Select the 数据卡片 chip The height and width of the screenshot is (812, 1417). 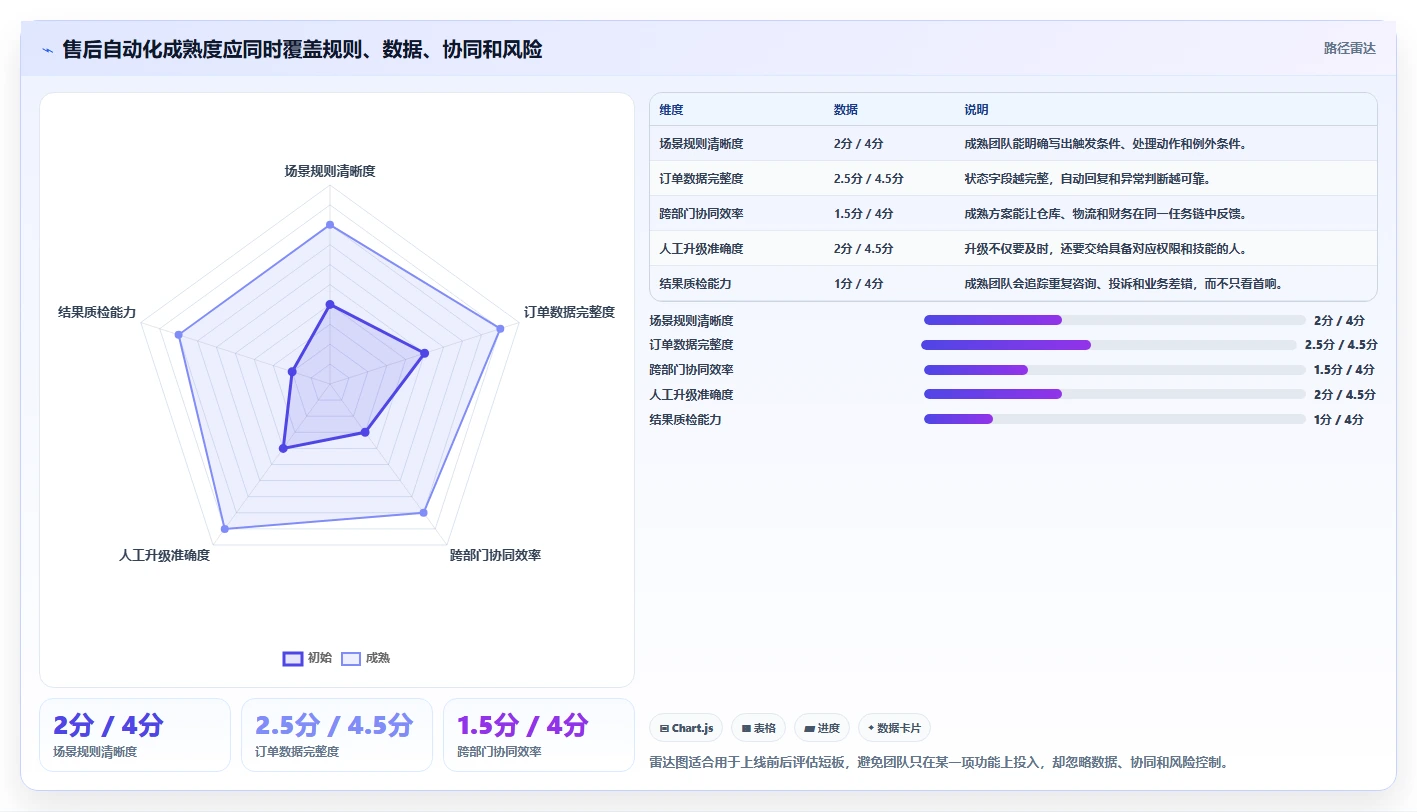(x=894, y=728)
